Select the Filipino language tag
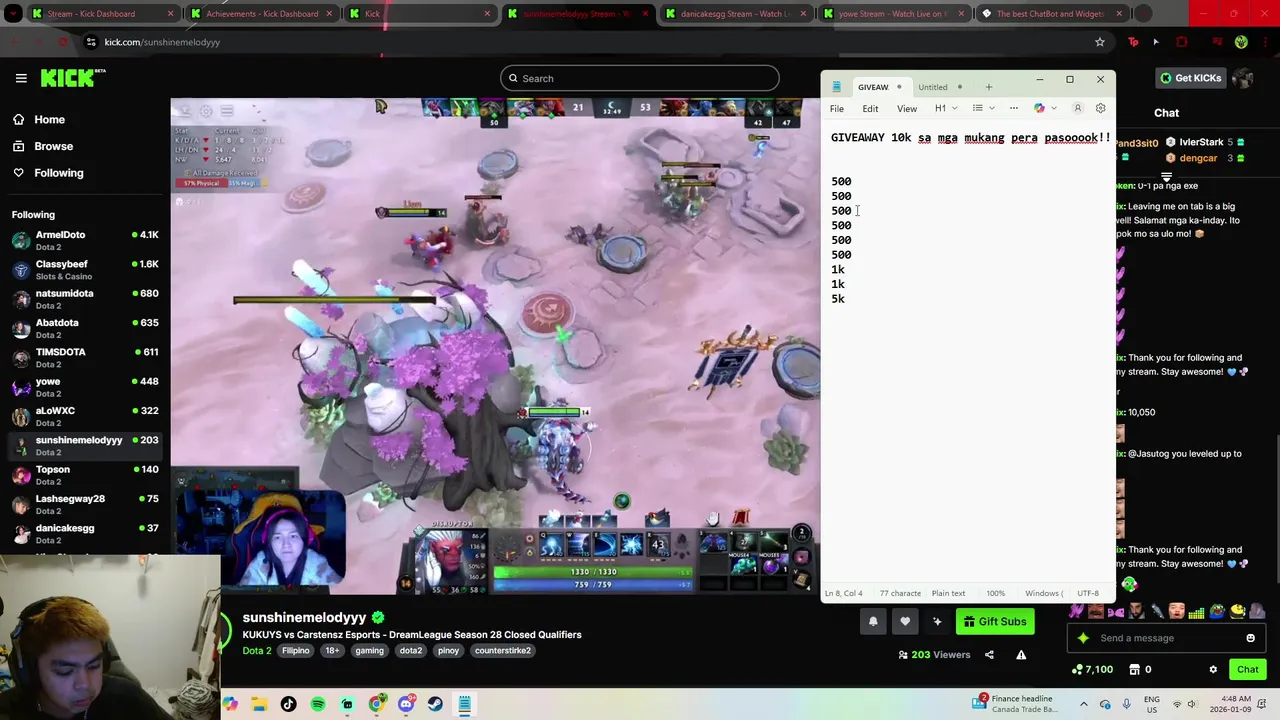1280x720 pixels. (295, 650)
